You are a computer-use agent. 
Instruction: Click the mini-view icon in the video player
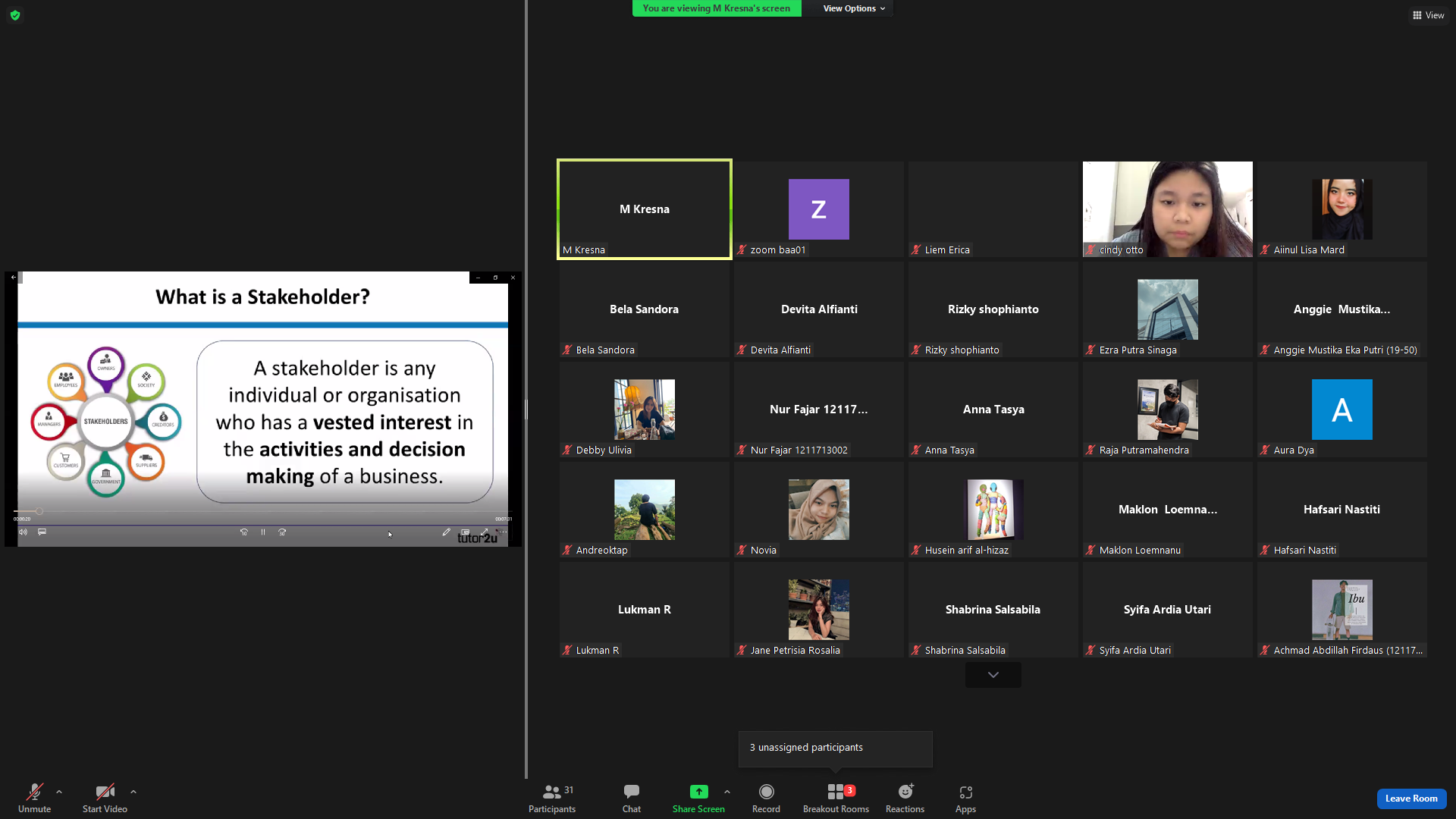(x=466, y=532)
